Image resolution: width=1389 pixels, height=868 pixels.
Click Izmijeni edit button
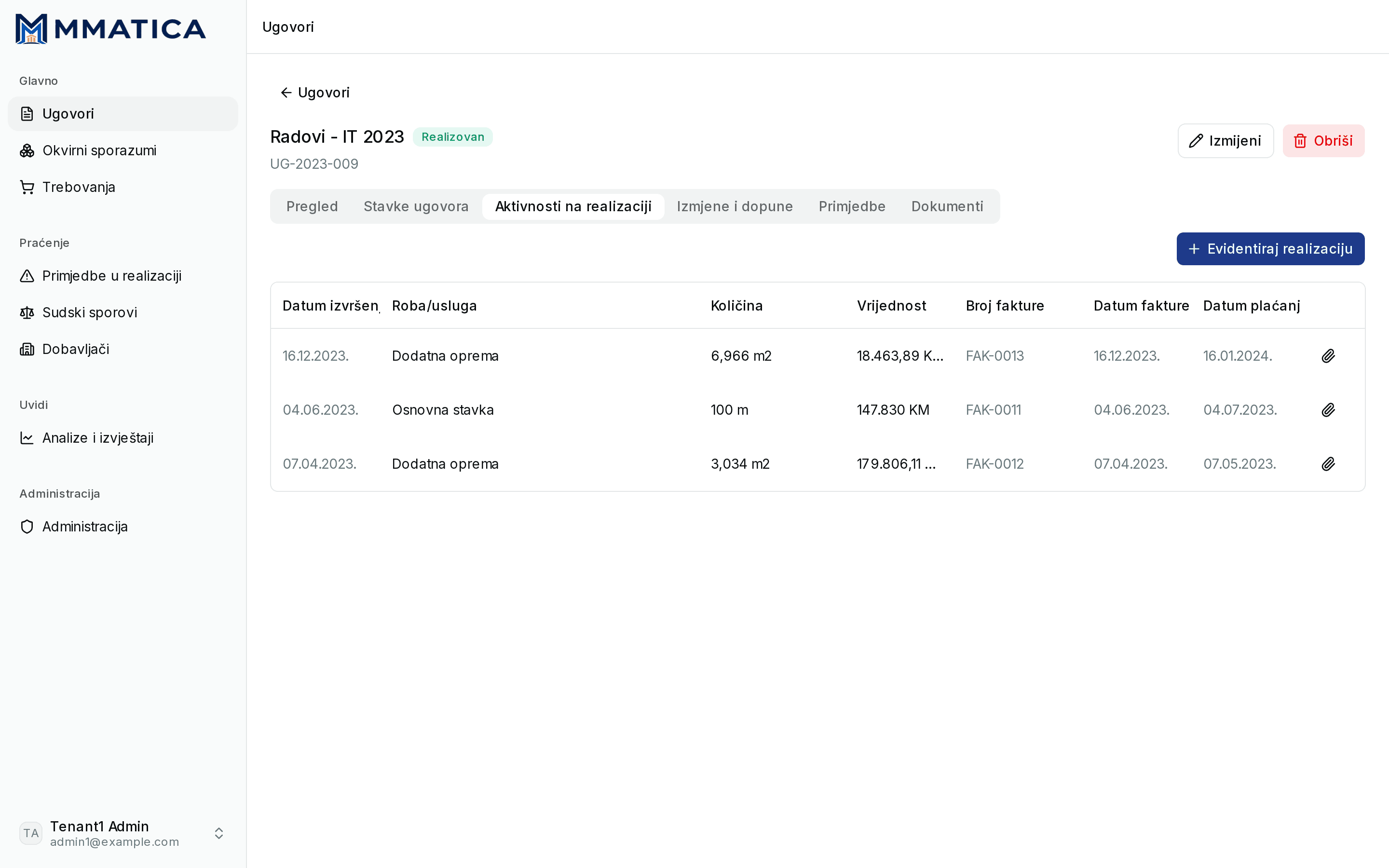click(x=1226, y=141)
